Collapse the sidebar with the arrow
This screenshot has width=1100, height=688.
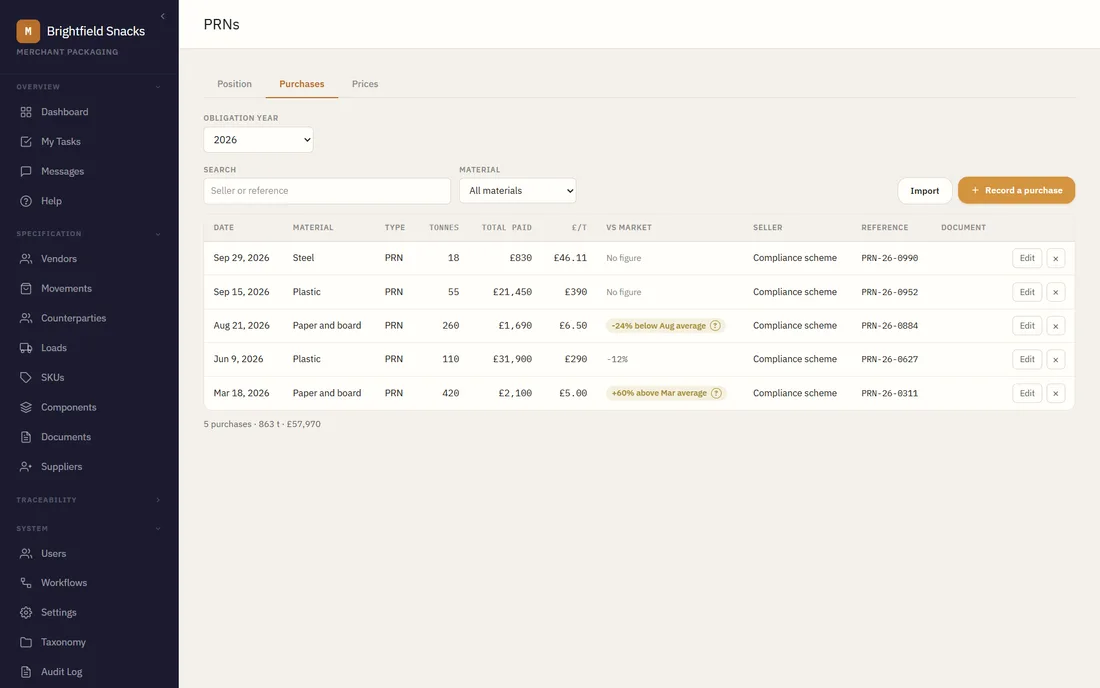163,16
